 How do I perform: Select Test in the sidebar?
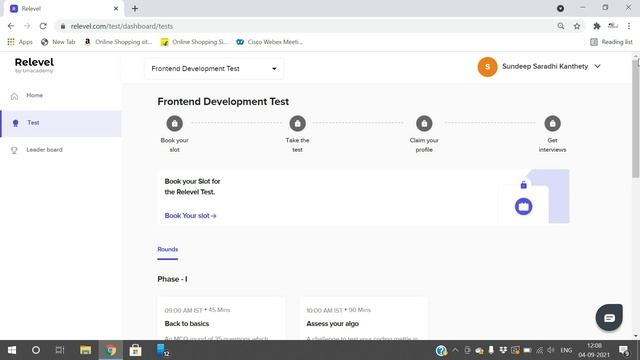tap(61, 123)
